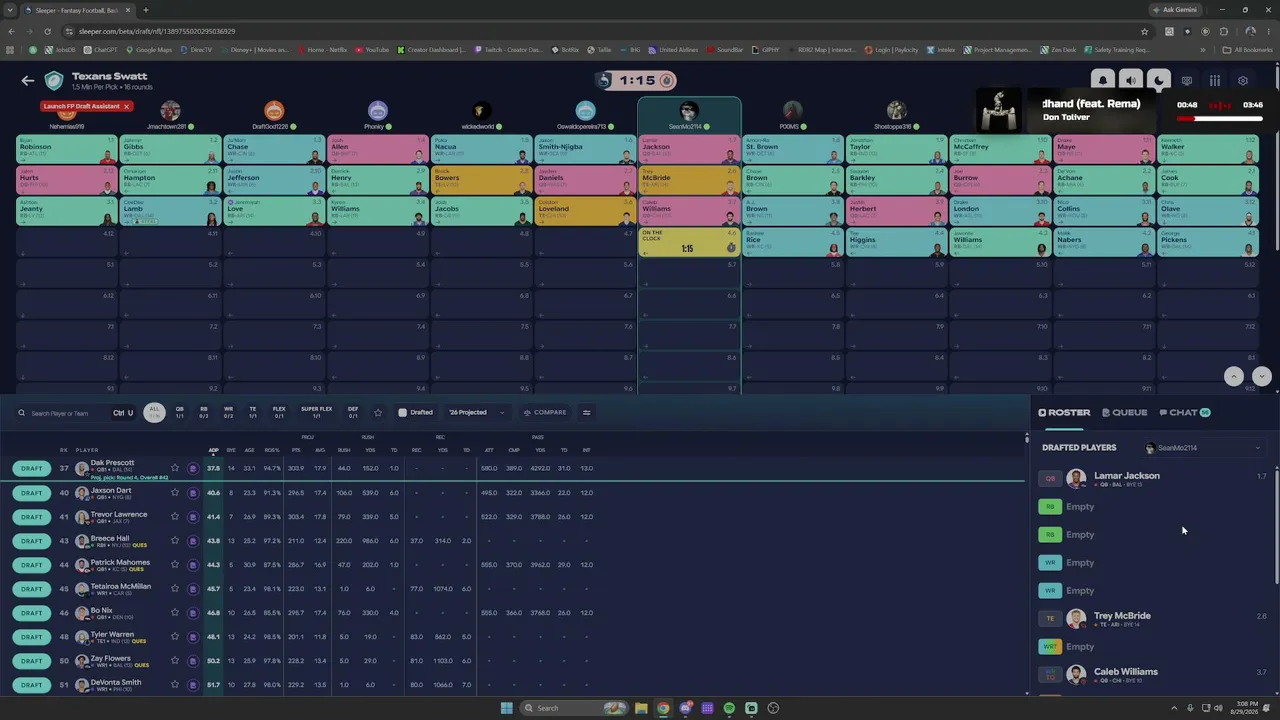Viewport: 1280px width, 720px height.
Task: Filter players by QB position
Action: point(180,412)
